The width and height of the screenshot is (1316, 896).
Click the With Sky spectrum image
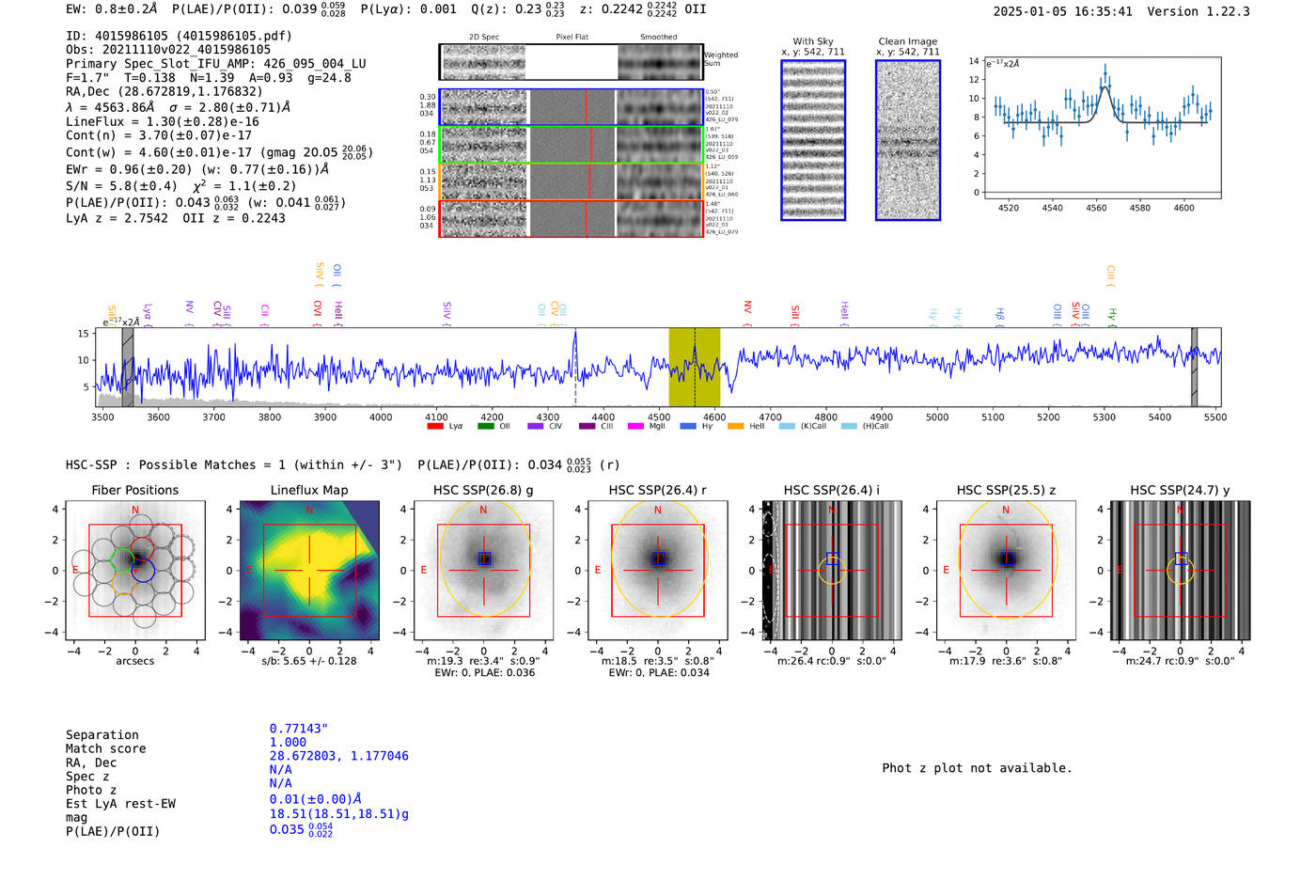(813, 140)
